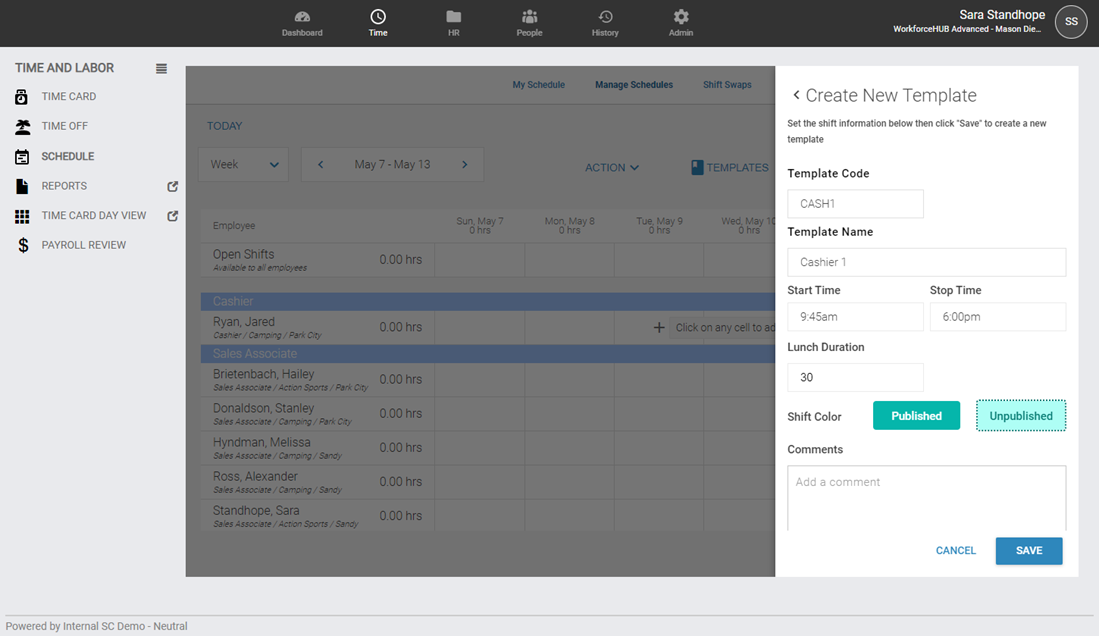This screenshot has width=1099, height=636.
Task: Click the Lunch Duration field
Action: coord(855,377)
